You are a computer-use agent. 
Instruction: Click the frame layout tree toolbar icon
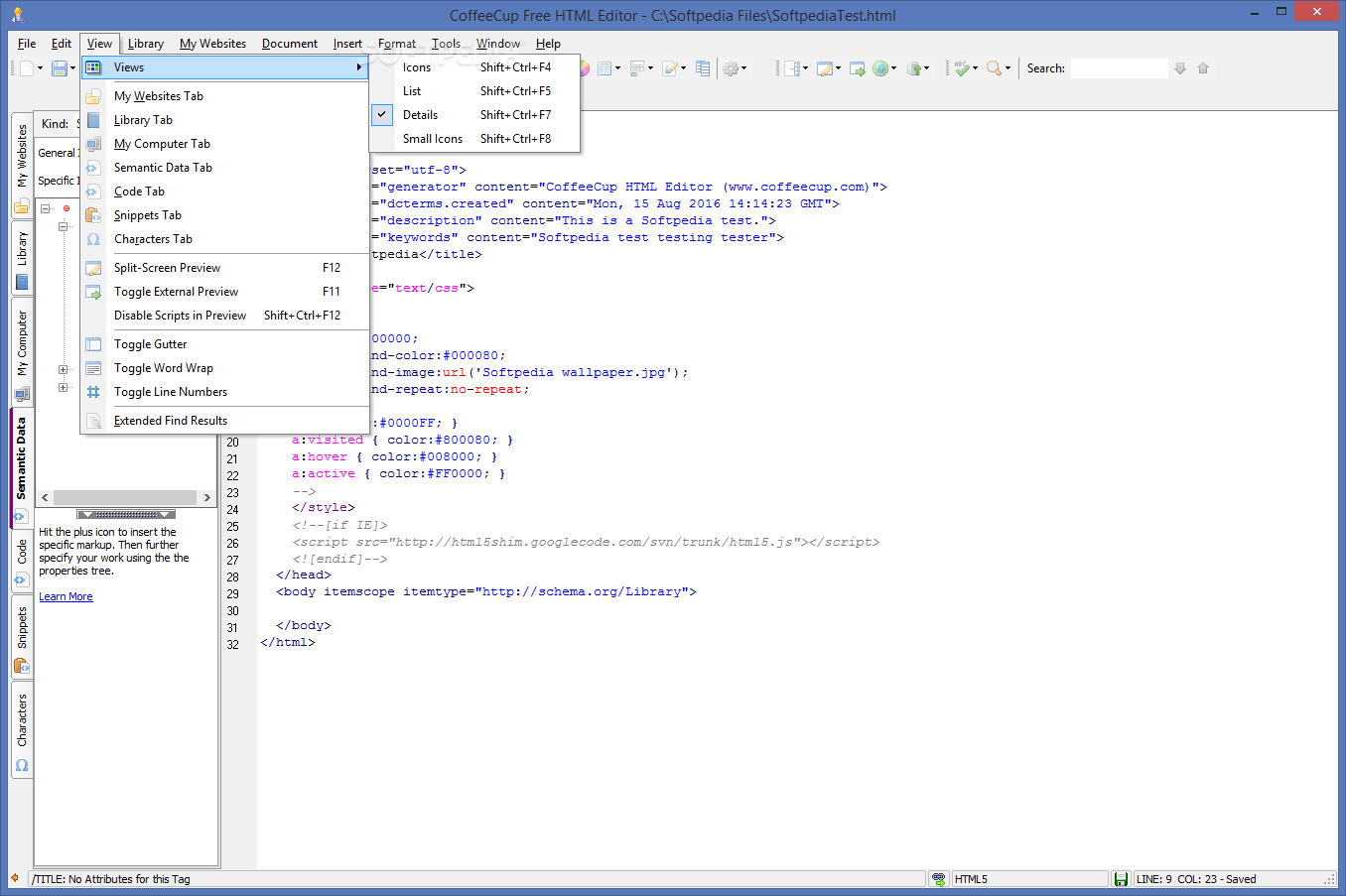(x=791, y=68)
